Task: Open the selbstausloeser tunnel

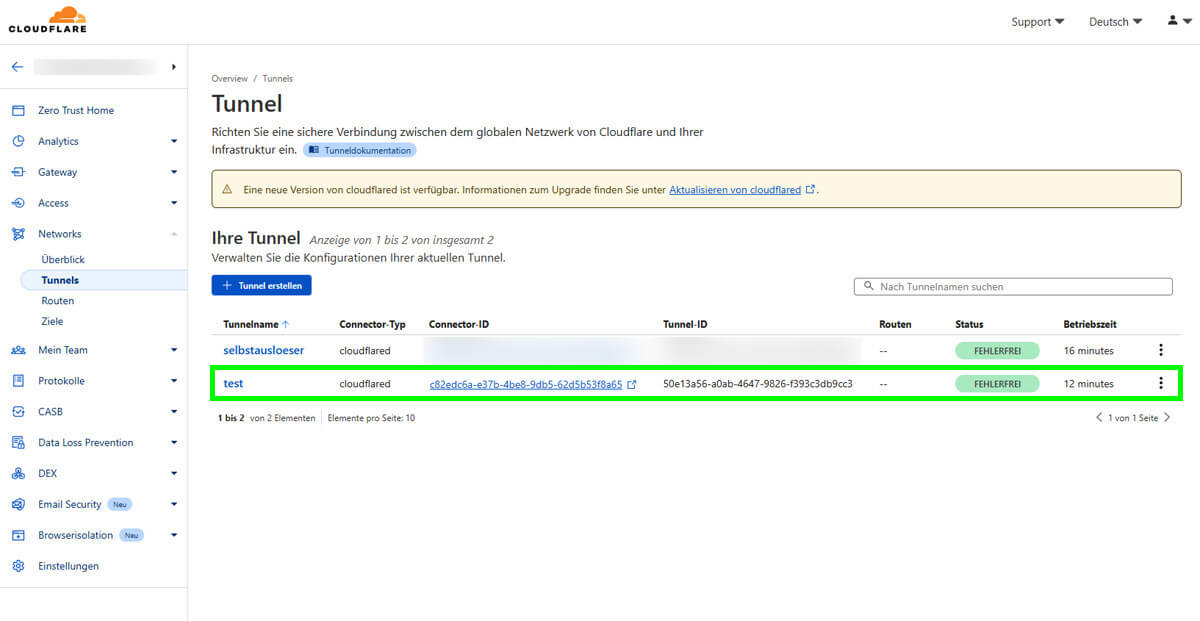Action: point(264,350)
